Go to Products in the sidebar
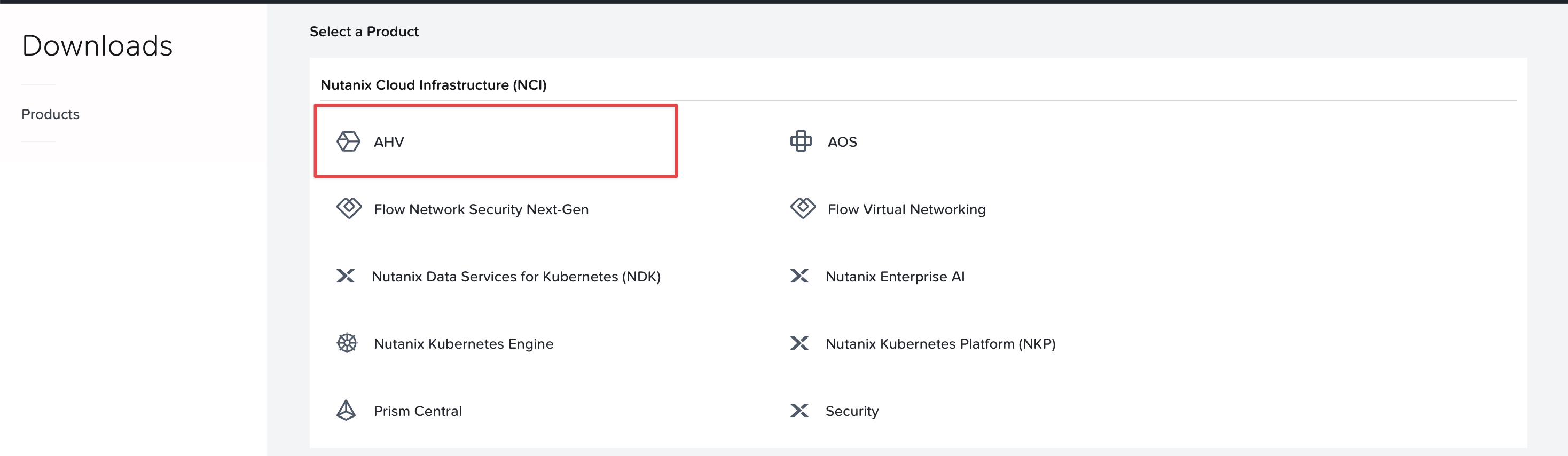1568x456 pixels. click(x=51, y=114)
